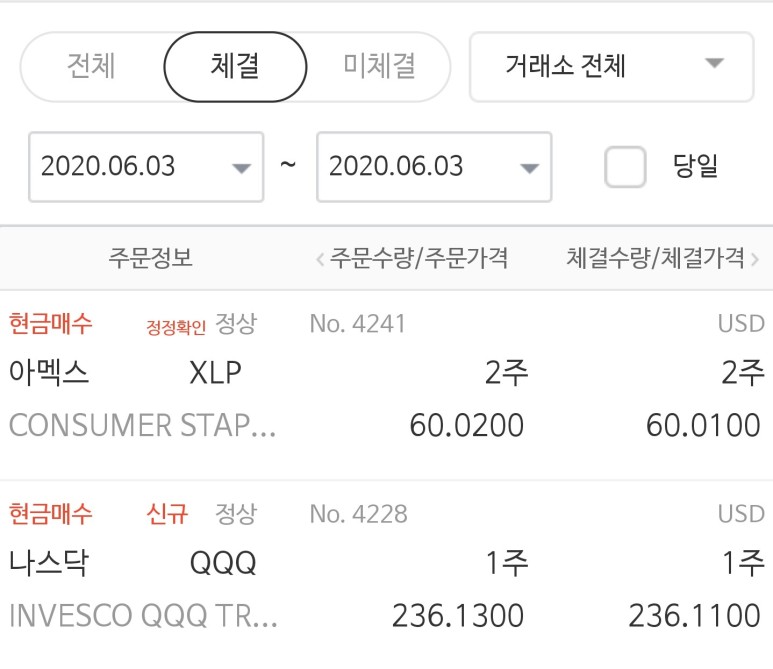
Task: Switch to the 미체결 tab
Action: 379,66
